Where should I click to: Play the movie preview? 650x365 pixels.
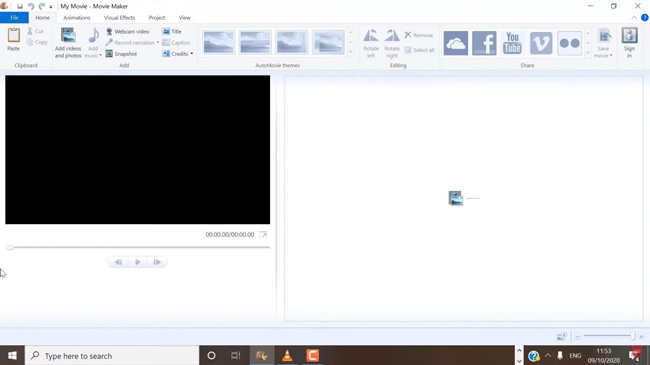click(x=138, y=262)
